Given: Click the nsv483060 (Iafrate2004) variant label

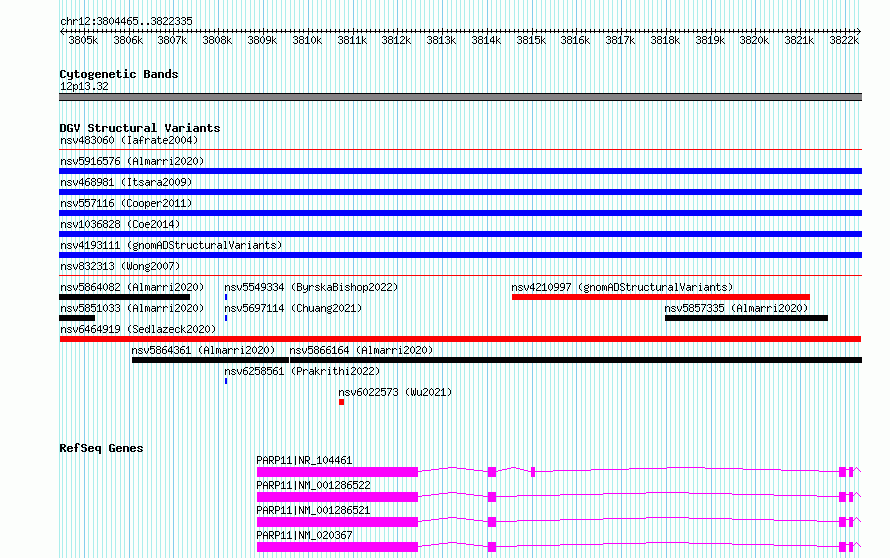Looking at the screenshot, I should (x=129, y=140).
